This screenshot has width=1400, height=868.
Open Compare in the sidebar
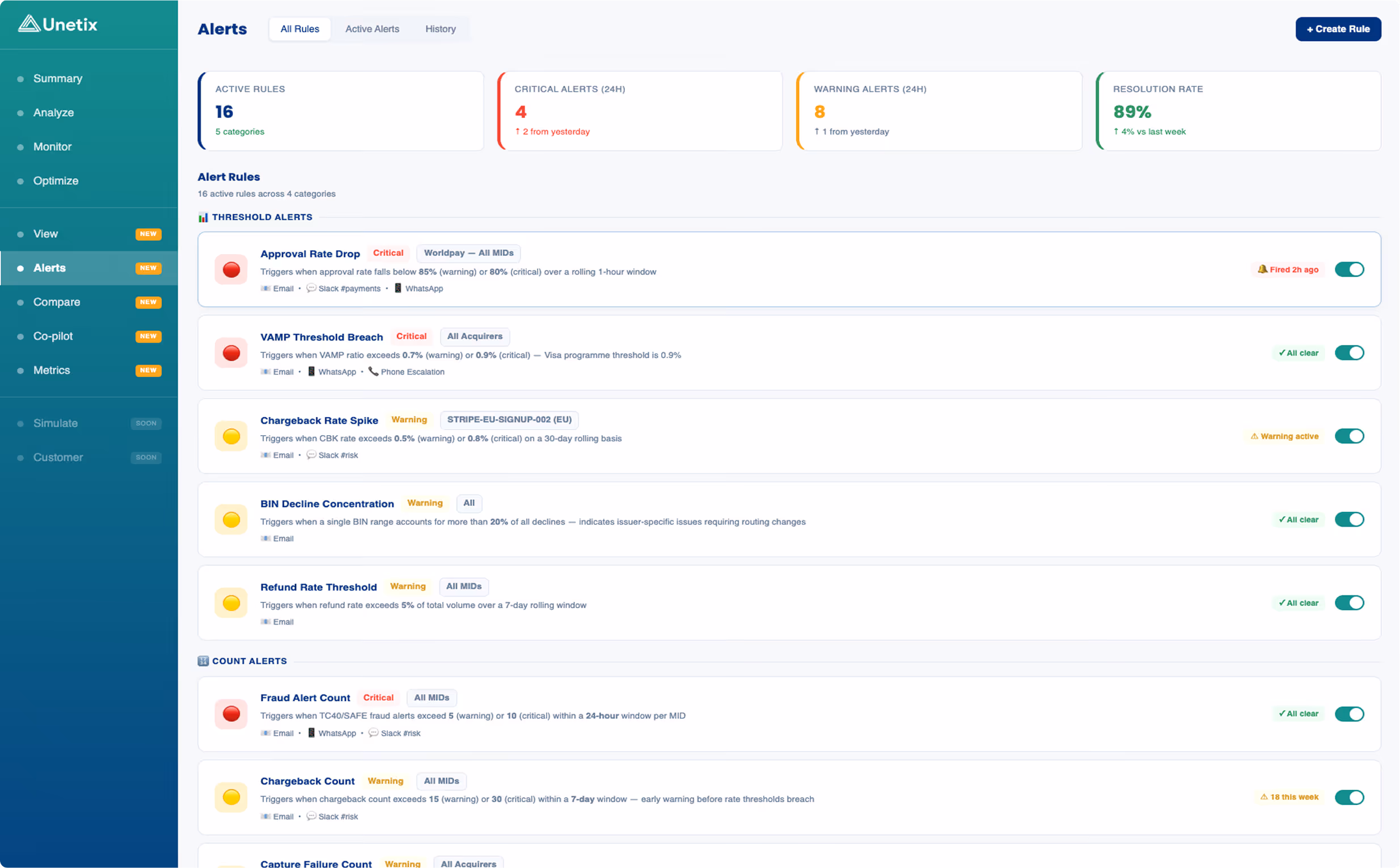click(x=89, y=302)
